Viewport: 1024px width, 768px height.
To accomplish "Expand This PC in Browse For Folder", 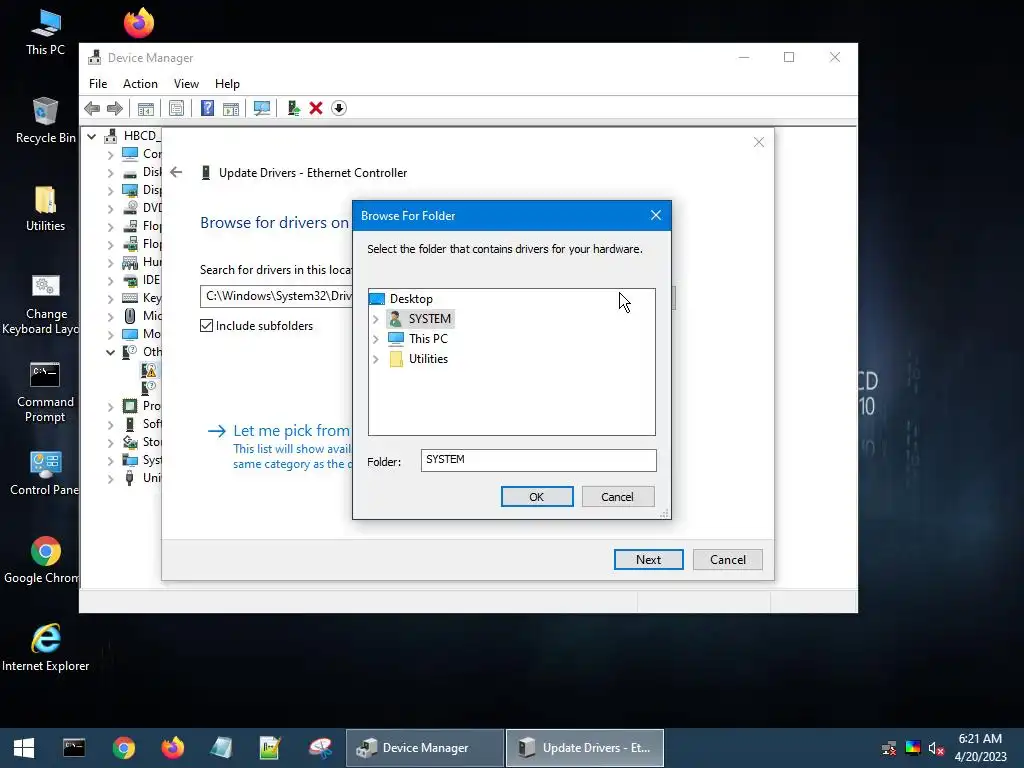I will coord(376,339).
